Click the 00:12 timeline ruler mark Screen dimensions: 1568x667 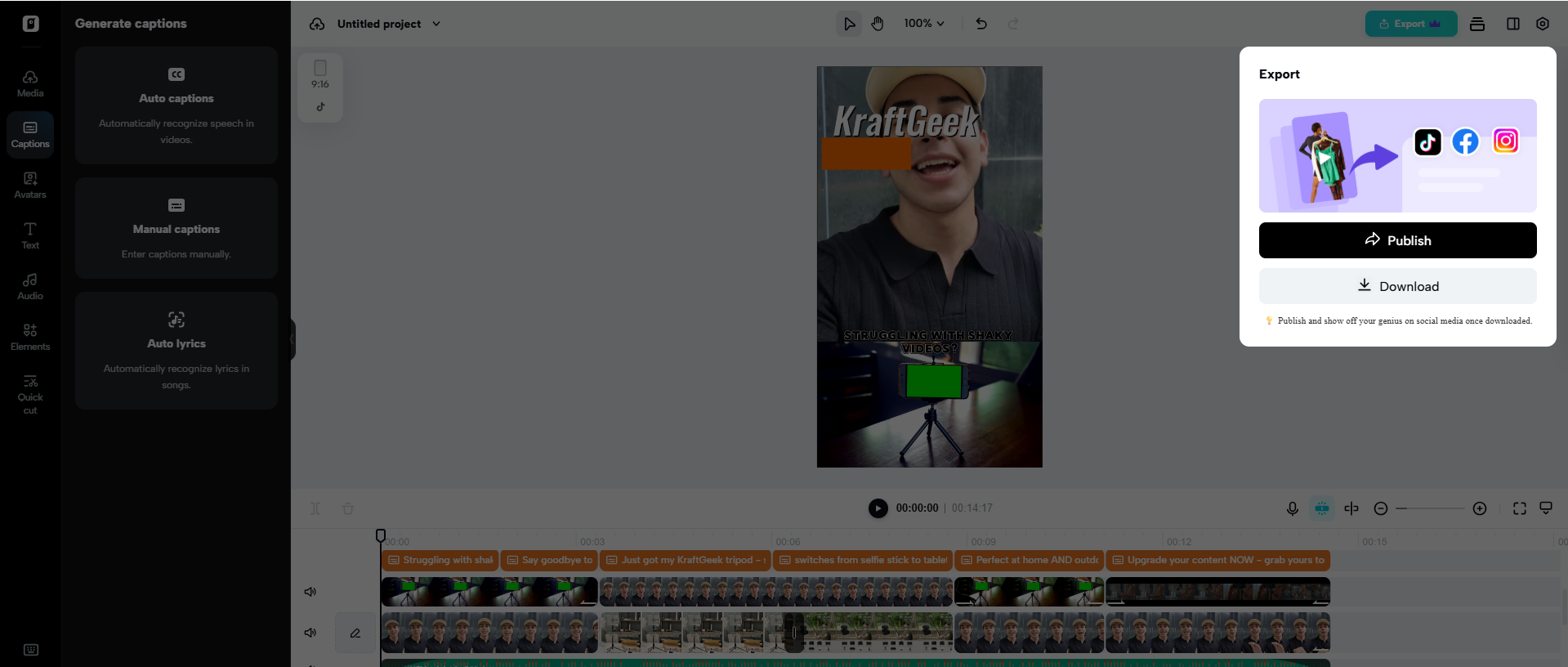point(1179,542)
